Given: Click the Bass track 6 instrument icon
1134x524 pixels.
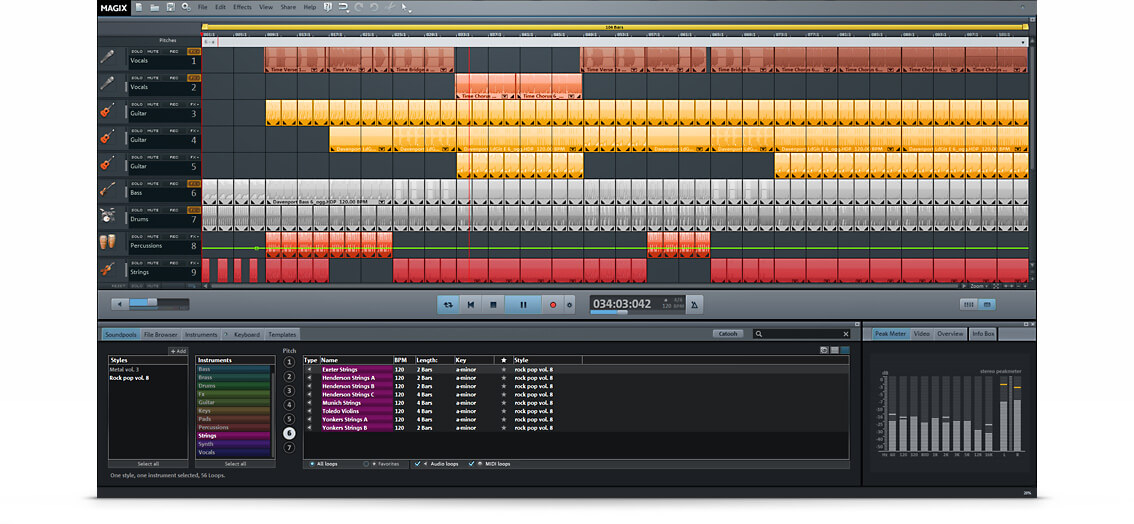Looking at the screenshot, I should 107,191.
